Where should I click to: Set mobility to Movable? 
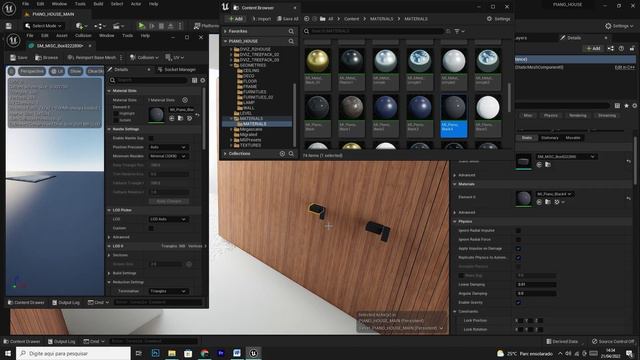click(x=573, y=138)
